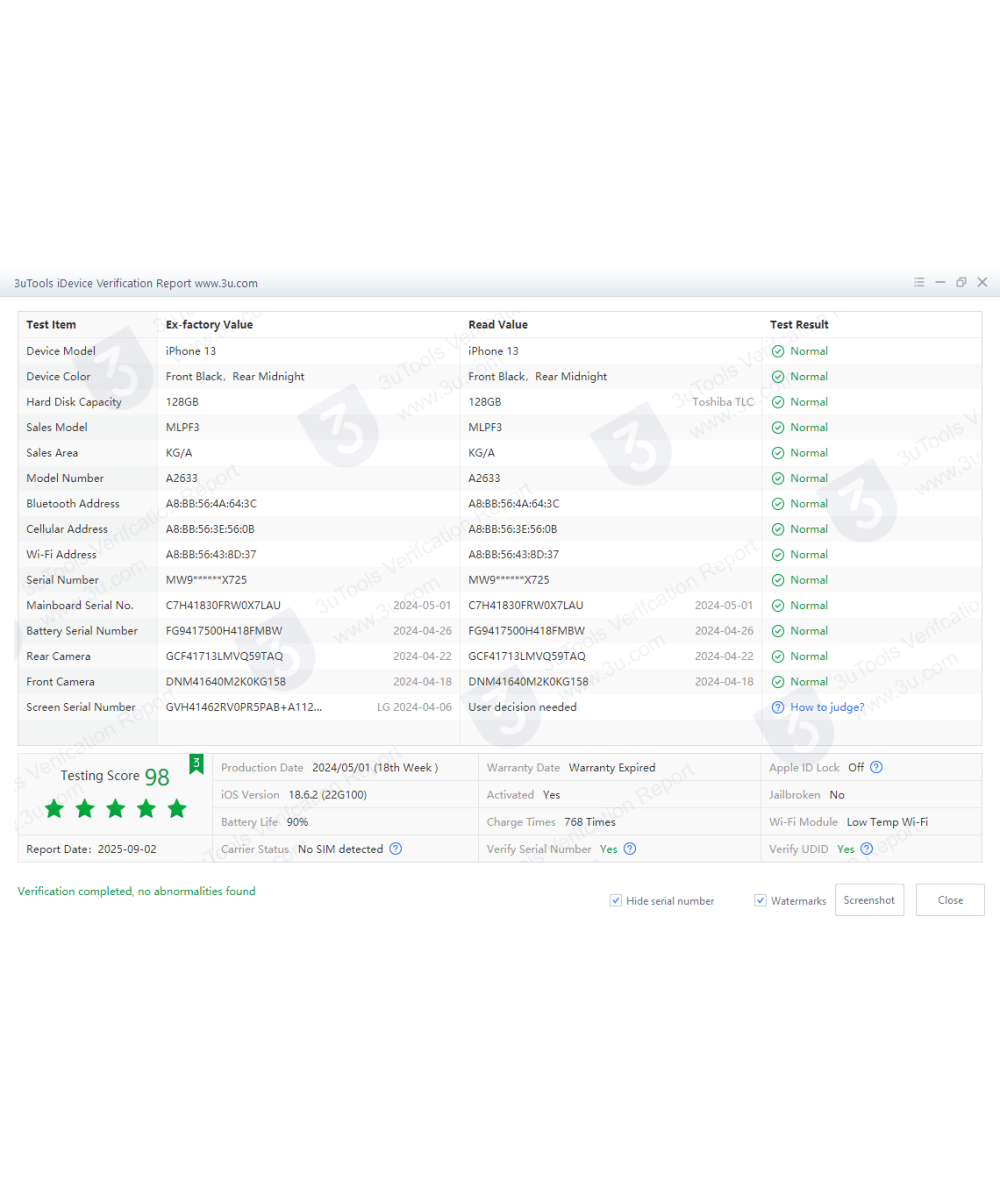The height and width of the screenshot is (1200, 1000).
Task: Select the Screen Serial Number row value
Action: pos(244,707)
